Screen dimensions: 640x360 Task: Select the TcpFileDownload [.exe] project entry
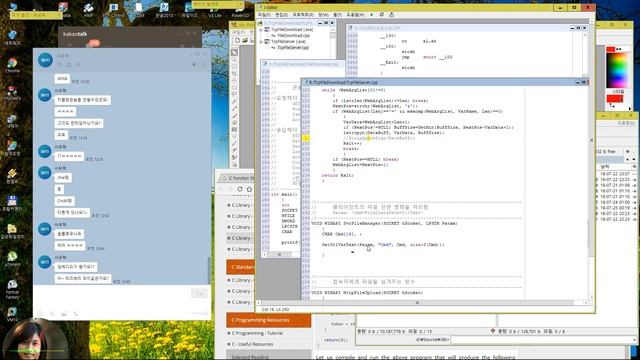[x=291, y=30]
